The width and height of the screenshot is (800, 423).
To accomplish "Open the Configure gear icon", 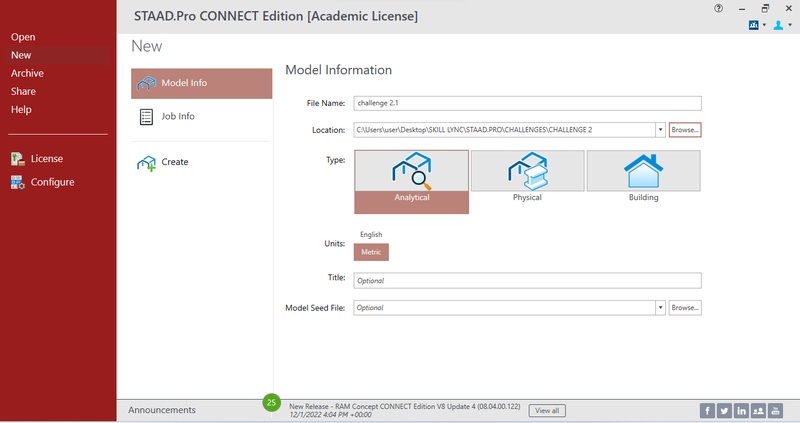I will point(18,182).
